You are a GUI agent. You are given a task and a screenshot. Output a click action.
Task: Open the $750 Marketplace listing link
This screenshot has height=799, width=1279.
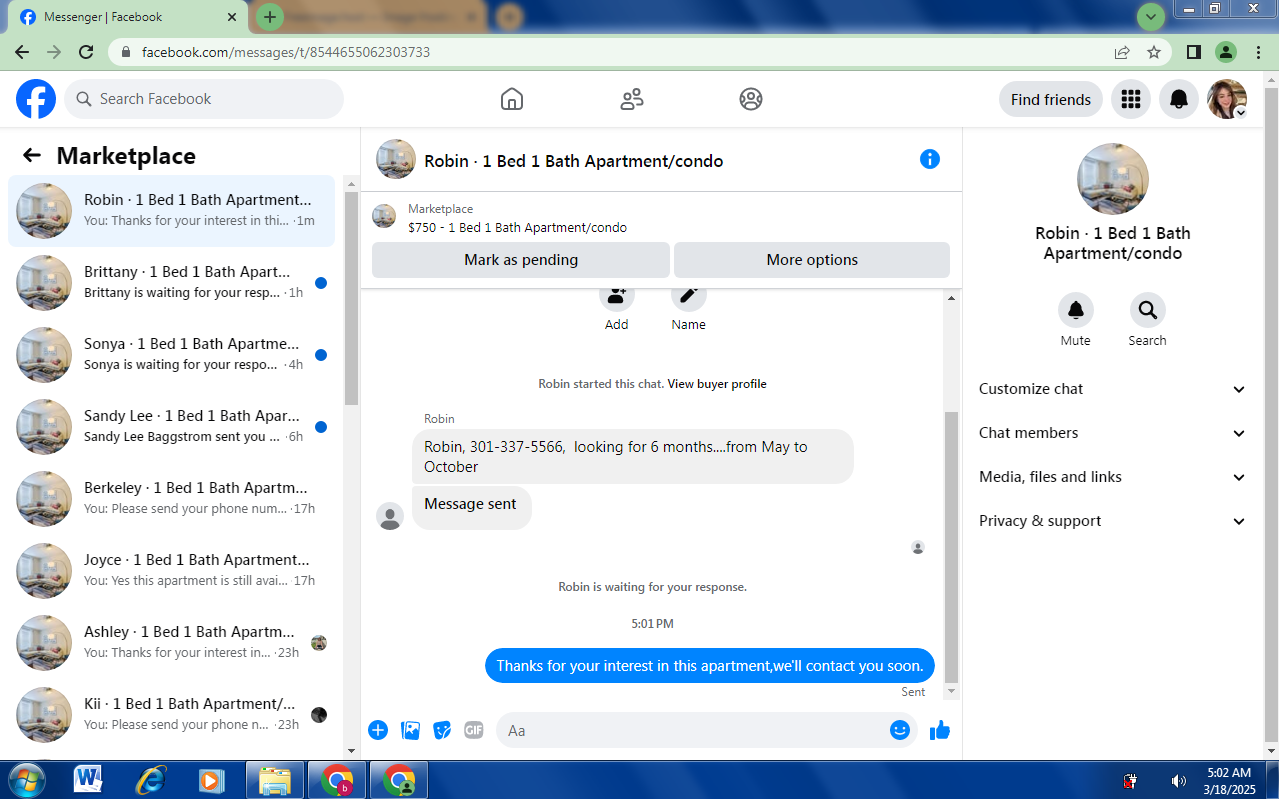(517, 227)
